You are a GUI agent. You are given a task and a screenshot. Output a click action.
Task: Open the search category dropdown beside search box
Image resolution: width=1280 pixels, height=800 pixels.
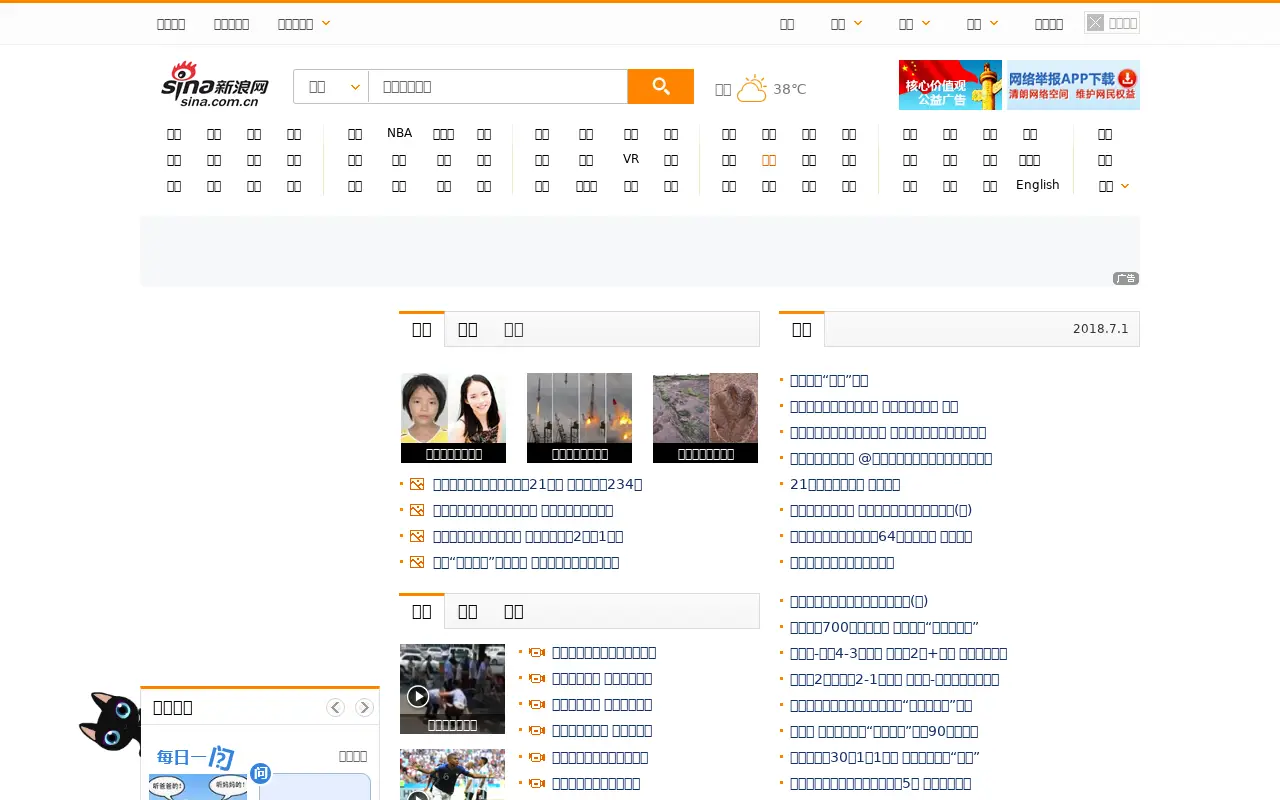coord(331,87)
